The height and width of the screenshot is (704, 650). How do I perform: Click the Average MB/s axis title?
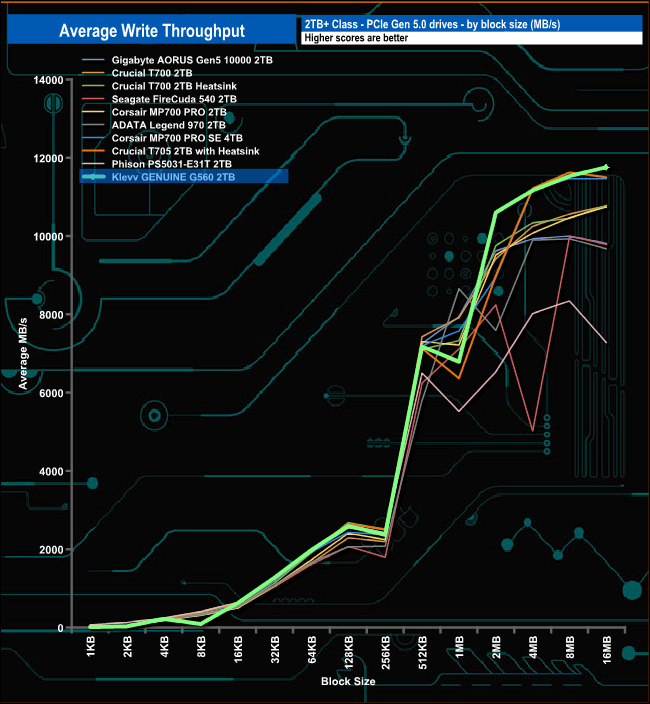pos(23,353)
